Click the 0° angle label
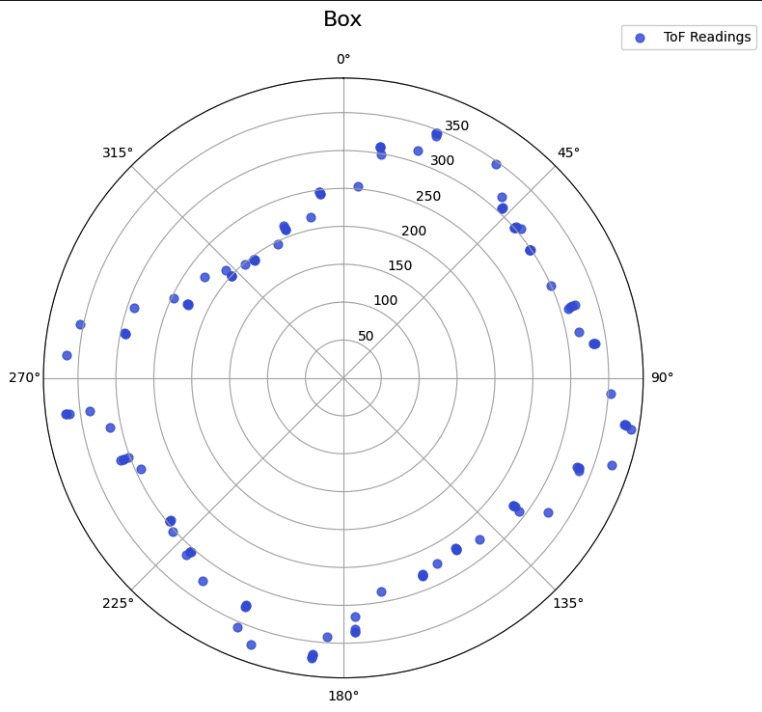This screenshot has width=762, height=712. point(344,59)
